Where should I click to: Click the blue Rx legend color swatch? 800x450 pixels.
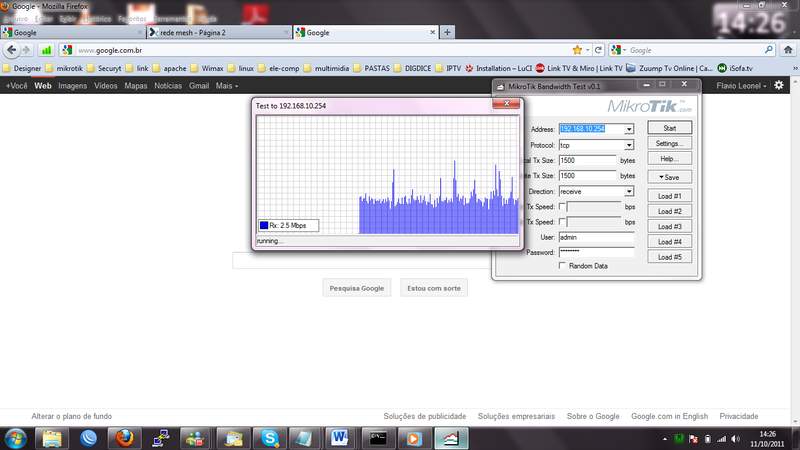pyautogui.click(x=264, y=225)
